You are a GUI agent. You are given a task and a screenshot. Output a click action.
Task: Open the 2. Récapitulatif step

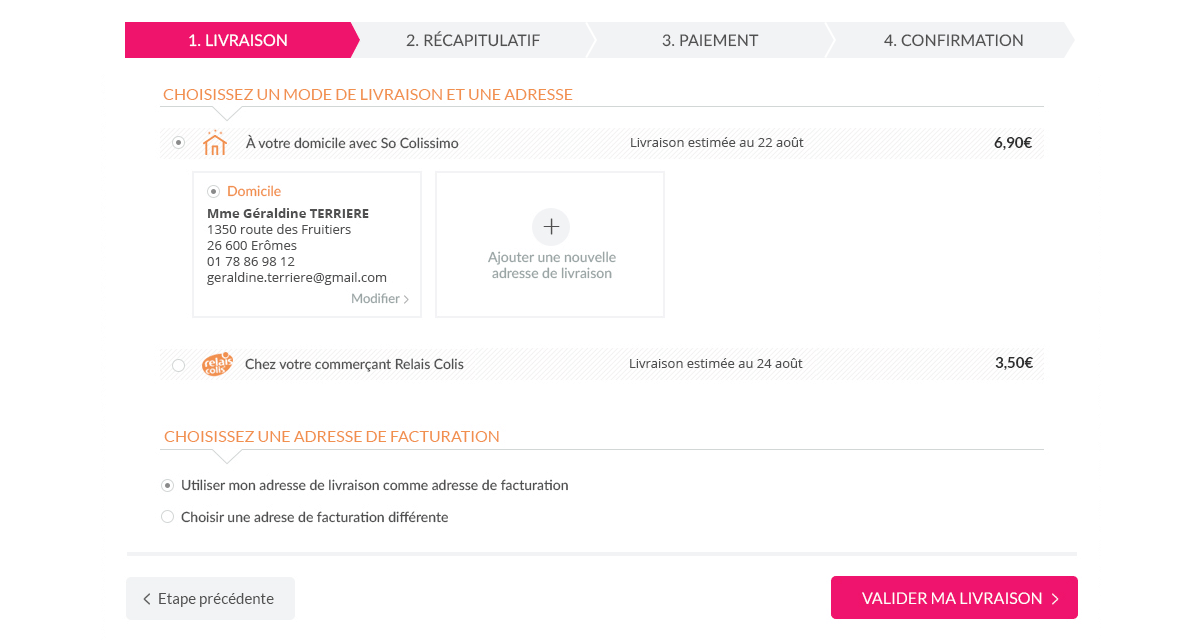click(x=472, y=40)
